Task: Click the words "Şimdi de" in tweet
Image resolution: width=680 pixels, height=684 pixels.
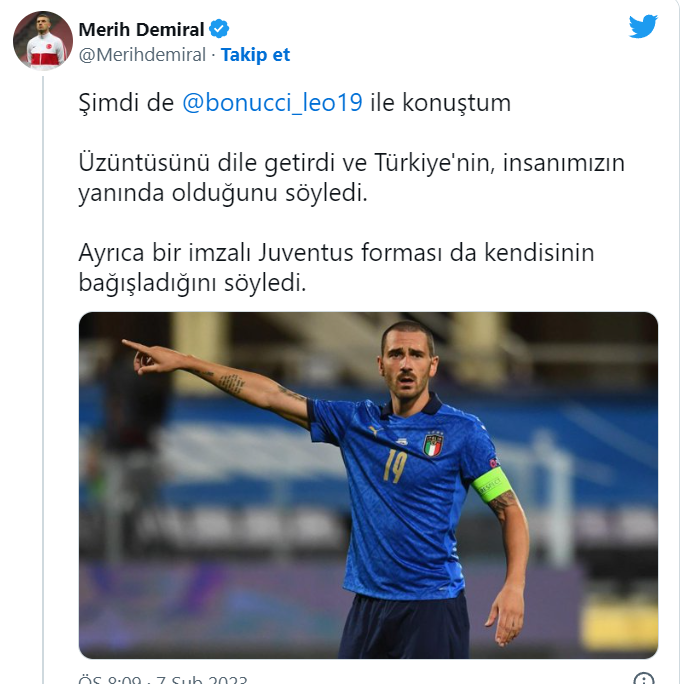Action: (x=126, y=104)
